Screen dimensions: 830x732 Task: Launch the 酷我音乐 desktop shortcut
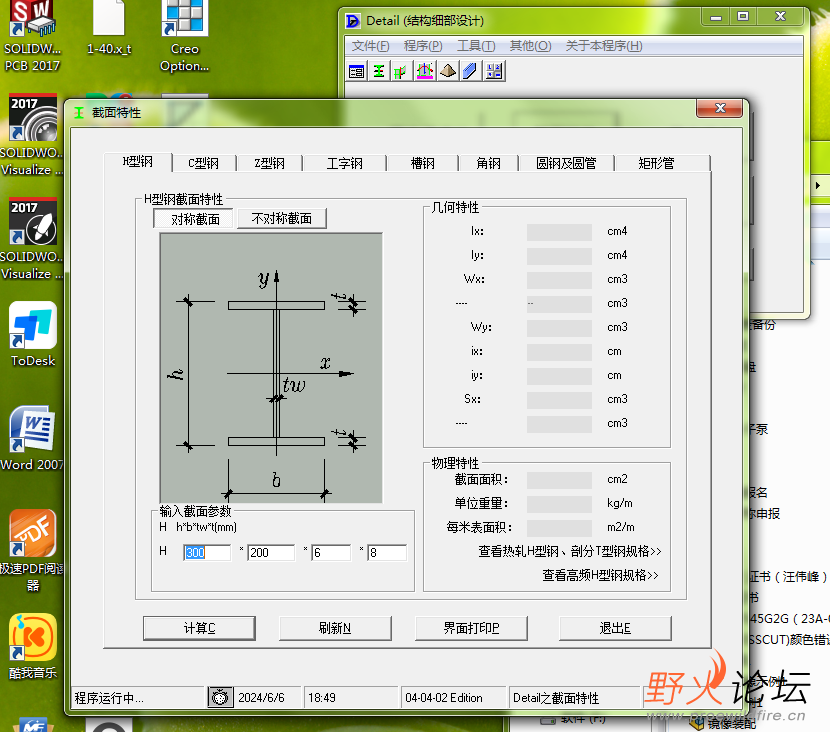click(x=32, y=646)
